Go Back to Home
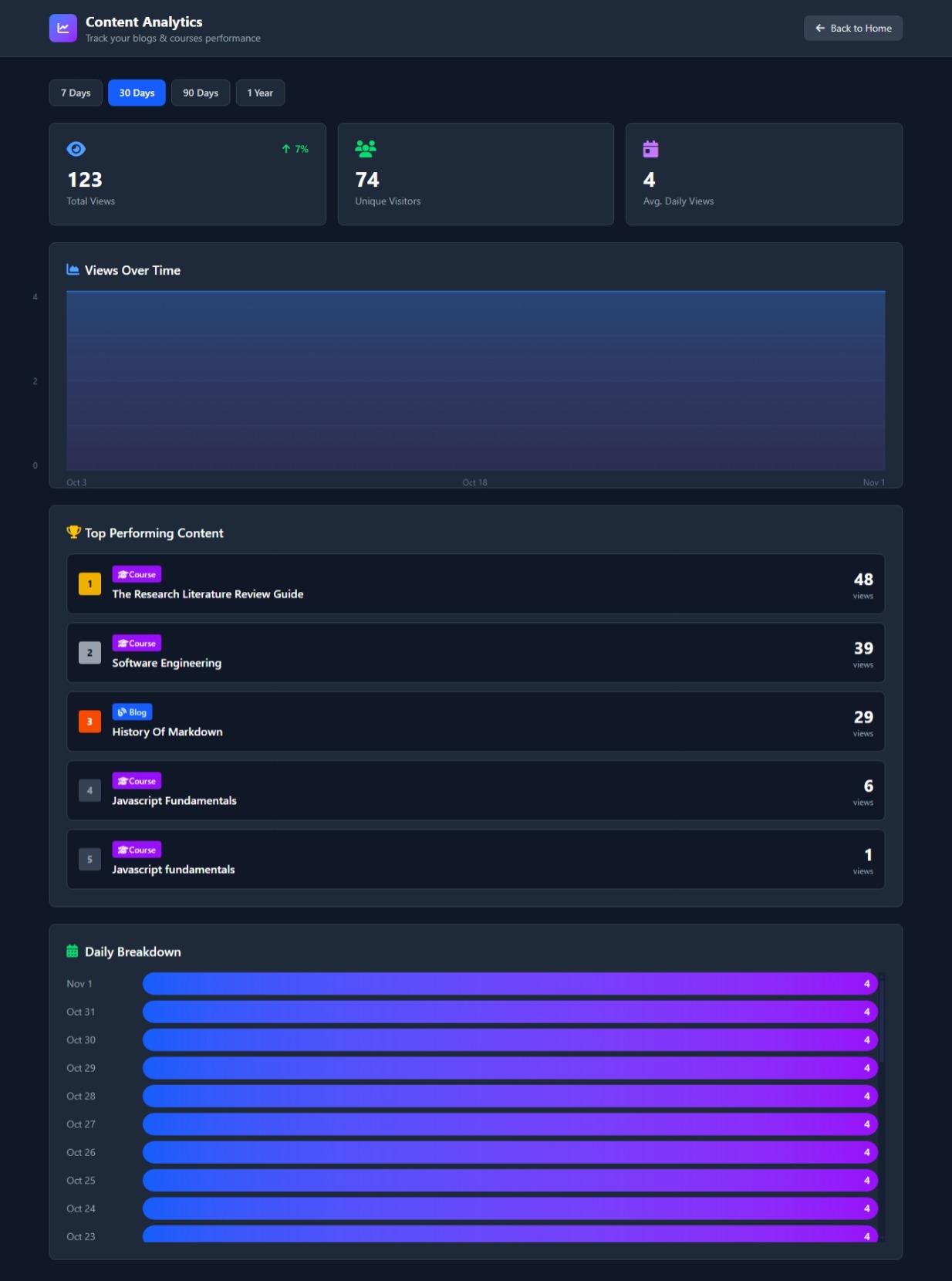 click(853, 29)
